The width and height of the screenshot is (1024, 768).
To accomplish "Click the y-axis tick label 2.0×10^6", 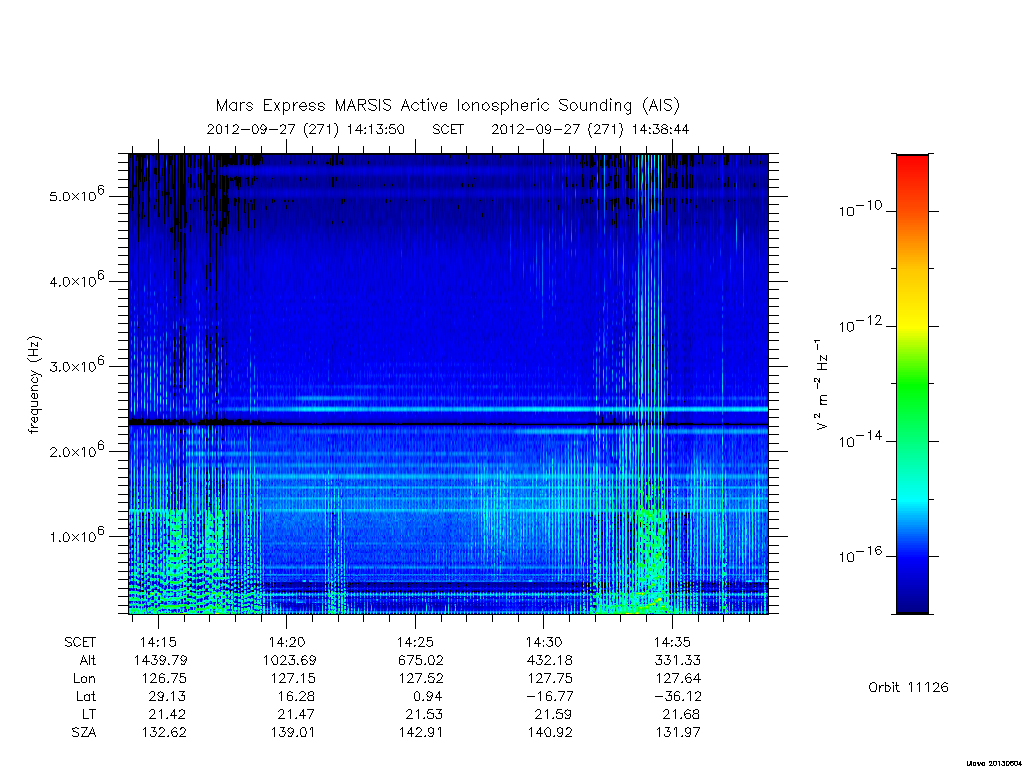I will [x=76, y=450].
